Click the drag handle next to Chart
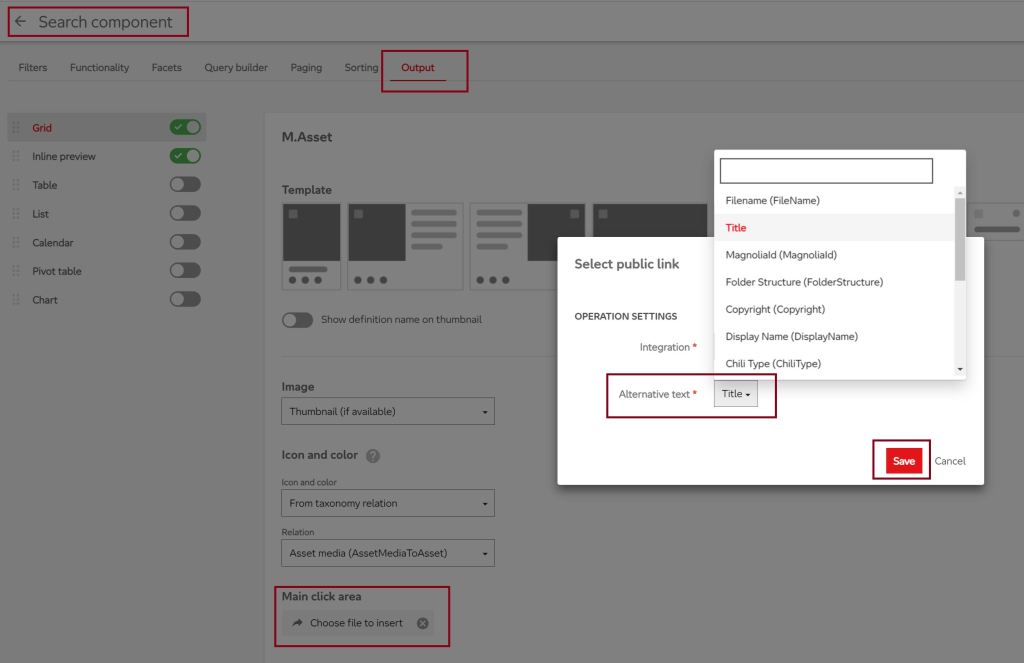Image resolution: width=1024 pixels, height=663 pixels. tap(15, 300)
